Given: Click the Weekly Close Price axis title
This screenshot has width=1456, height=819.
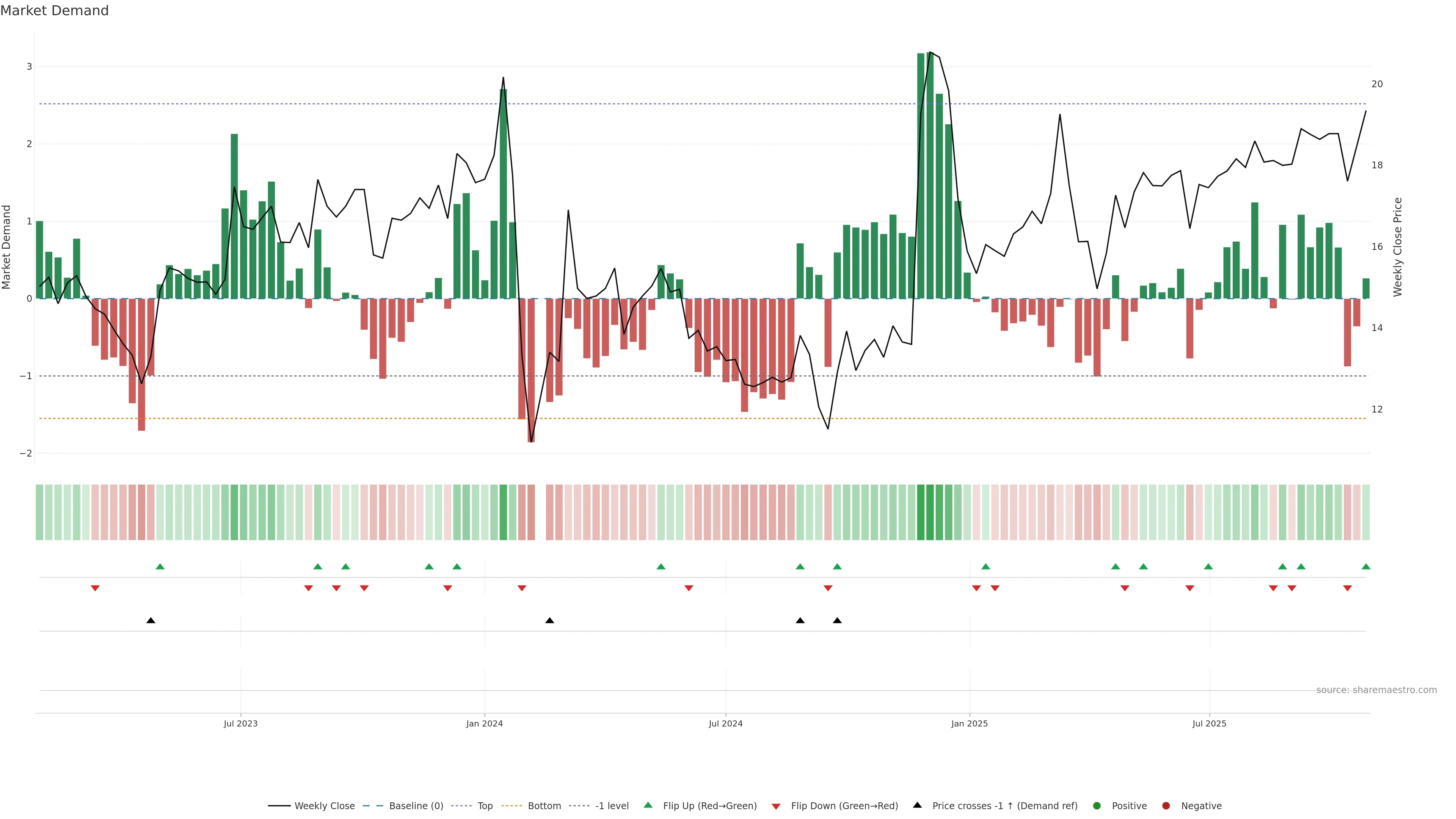Looking at the screenshot, I should [x=1398, y=247].
